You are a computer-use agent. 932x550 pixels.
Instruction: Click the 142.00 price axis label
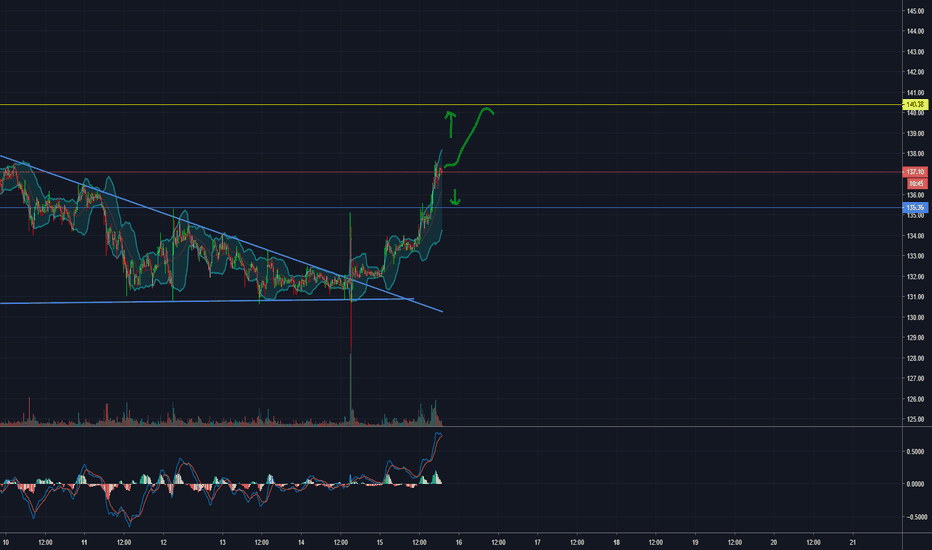click(x=915, y=72)
